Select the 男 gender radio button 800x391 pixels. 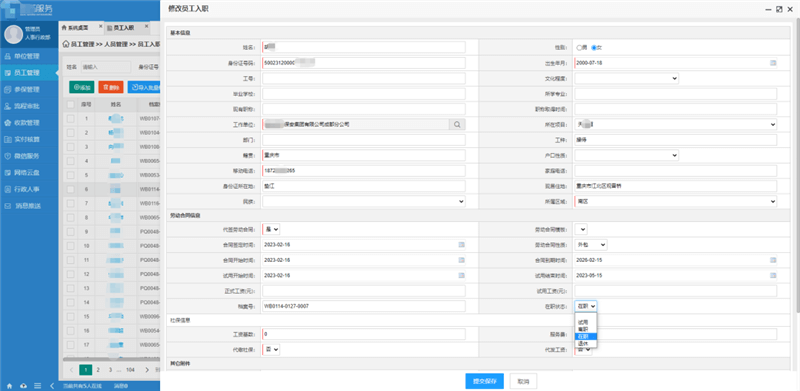coord(579,47)
